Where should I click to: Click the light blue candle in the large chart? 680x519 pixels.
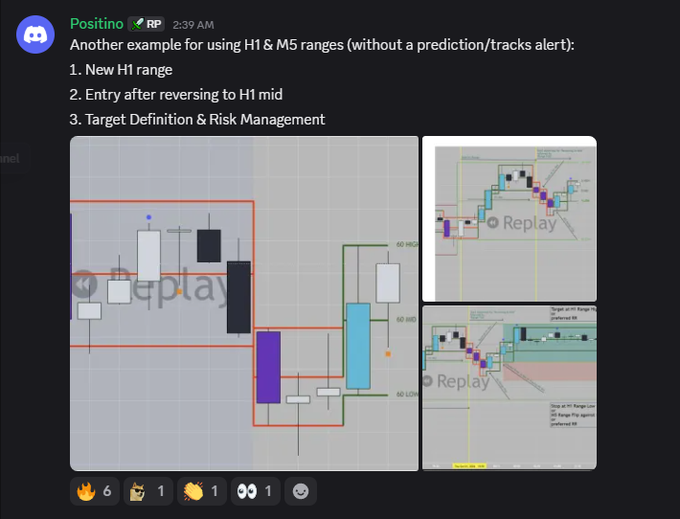(x=358, y=346)
